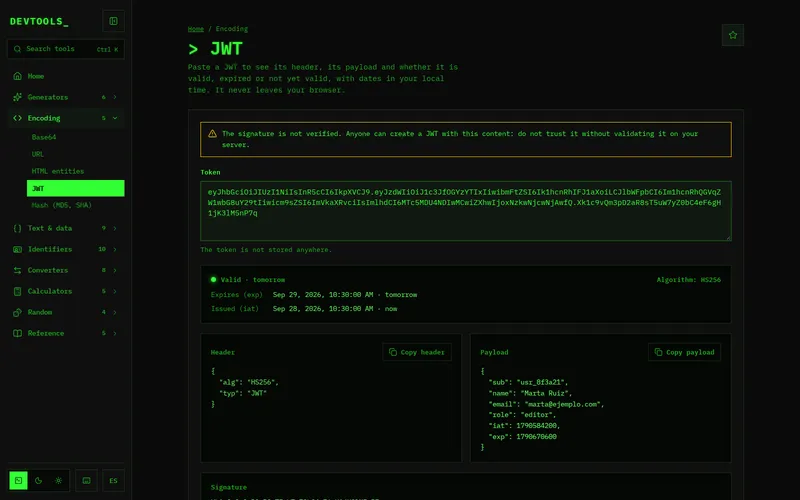Click the Home house icon
The width and height of the screenshot is (800, 500).
(x=17, y=76)
